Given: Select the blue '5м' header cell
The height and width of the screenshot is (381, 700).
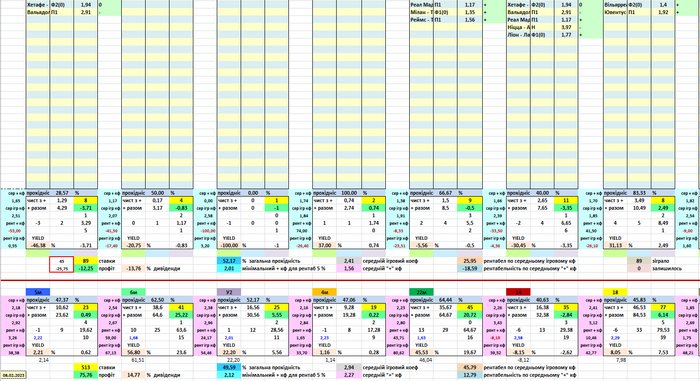Looking at the screenshot, I should pyautogui.click(x=38, y=292).
